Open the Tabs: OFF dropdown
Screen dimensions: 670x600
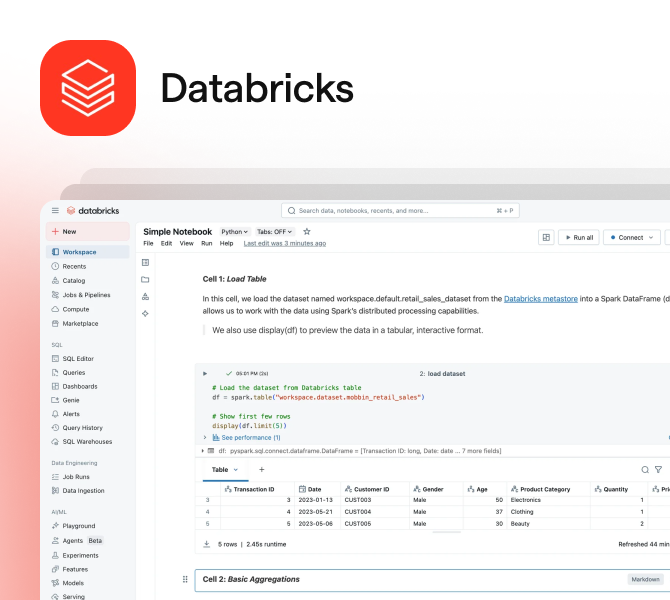(275, 232)
